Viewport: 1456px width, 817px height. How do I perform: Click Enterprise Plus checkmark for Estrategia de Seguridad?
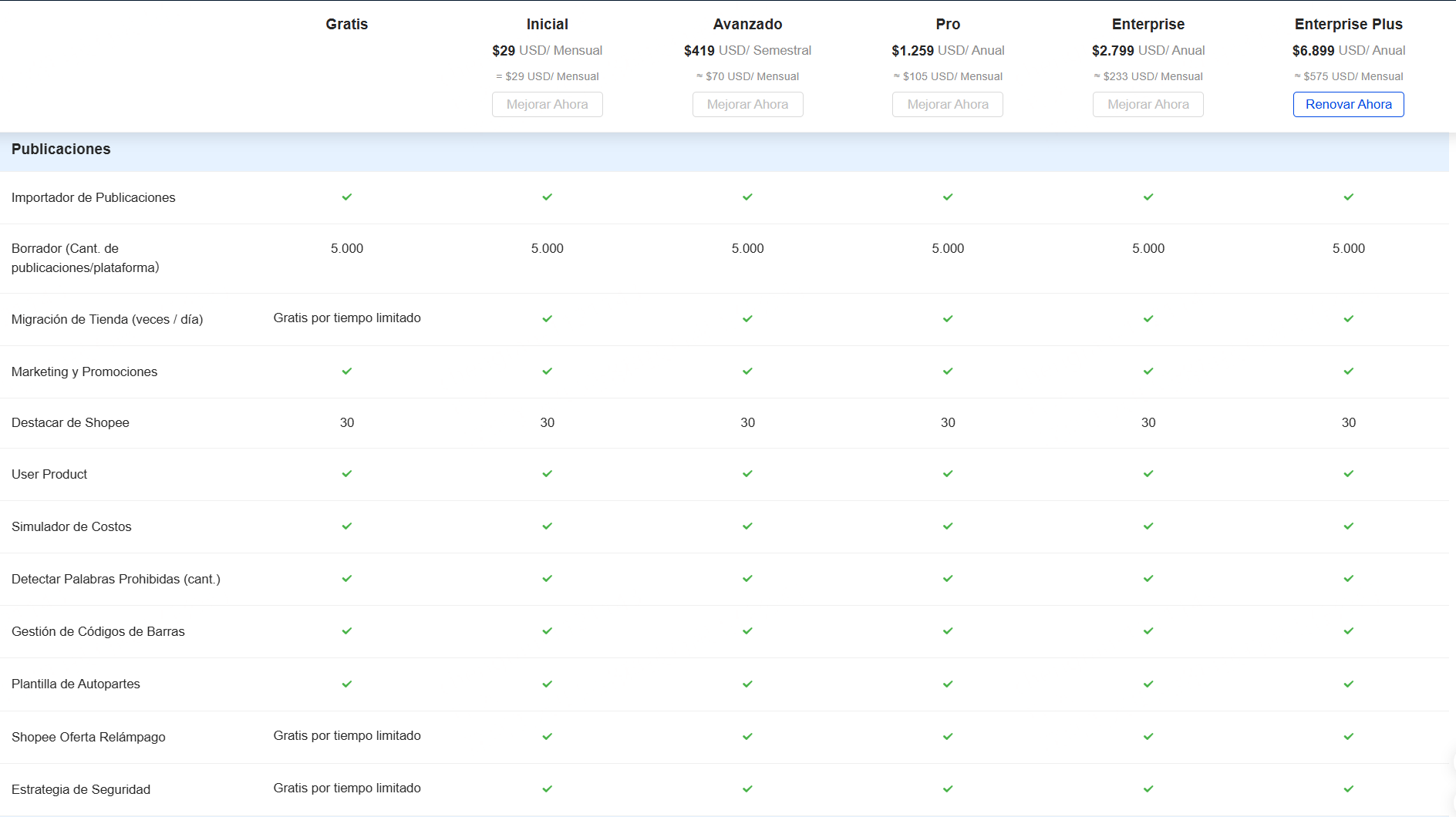(1348, 789)
